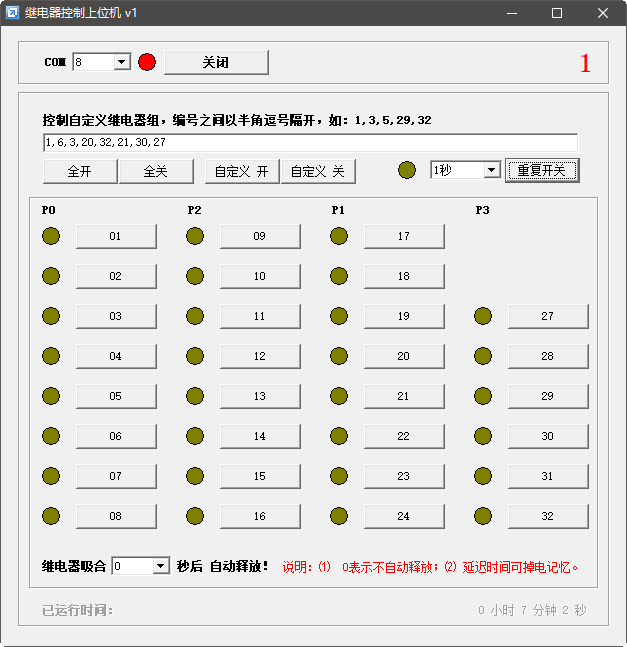Viewport: 627px width, 647px height.
Task: Expand the auto-release seconds dropdown
Action: (161, 566)
